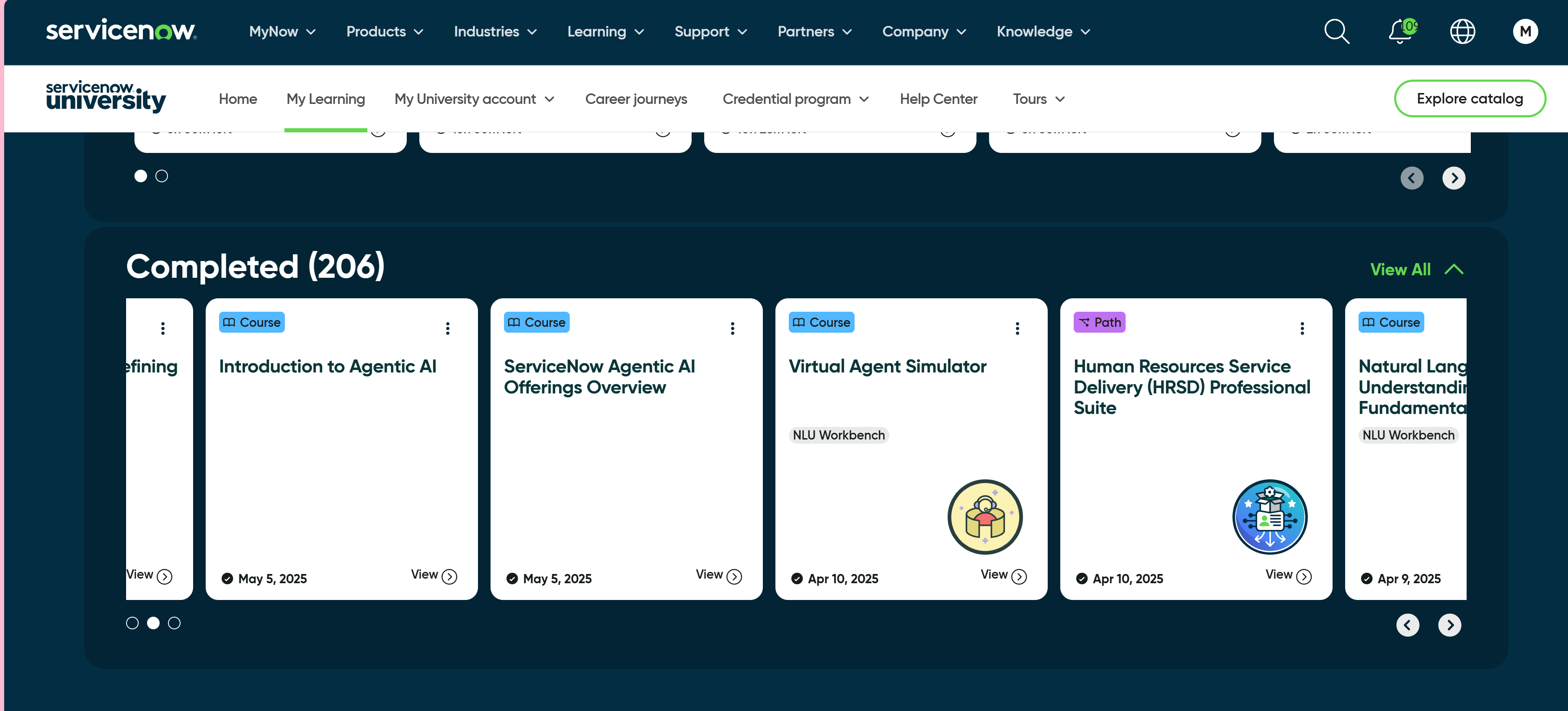
Task: Expand the Products dropdown menu
Action: [x=384, y=32]
